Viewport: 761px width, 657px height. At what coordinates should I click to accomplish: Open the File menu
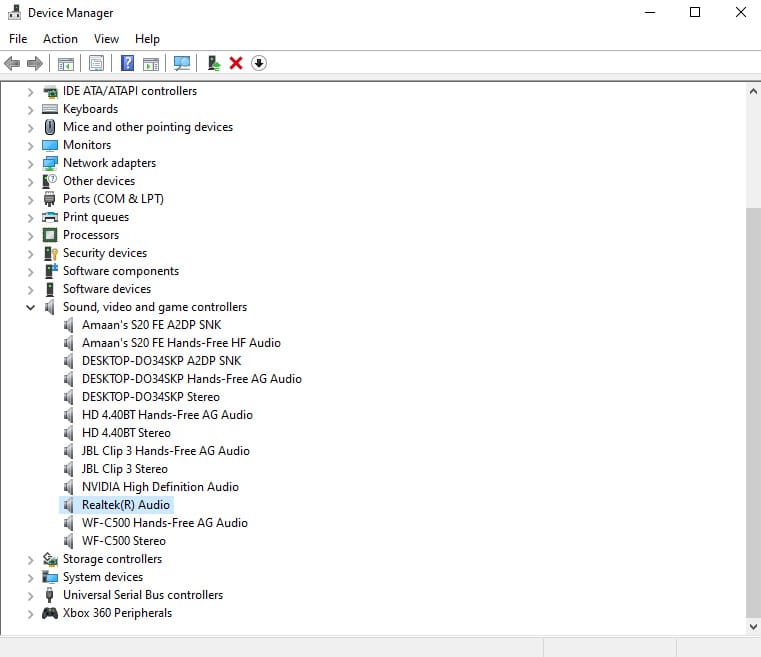tap(18, 39)
